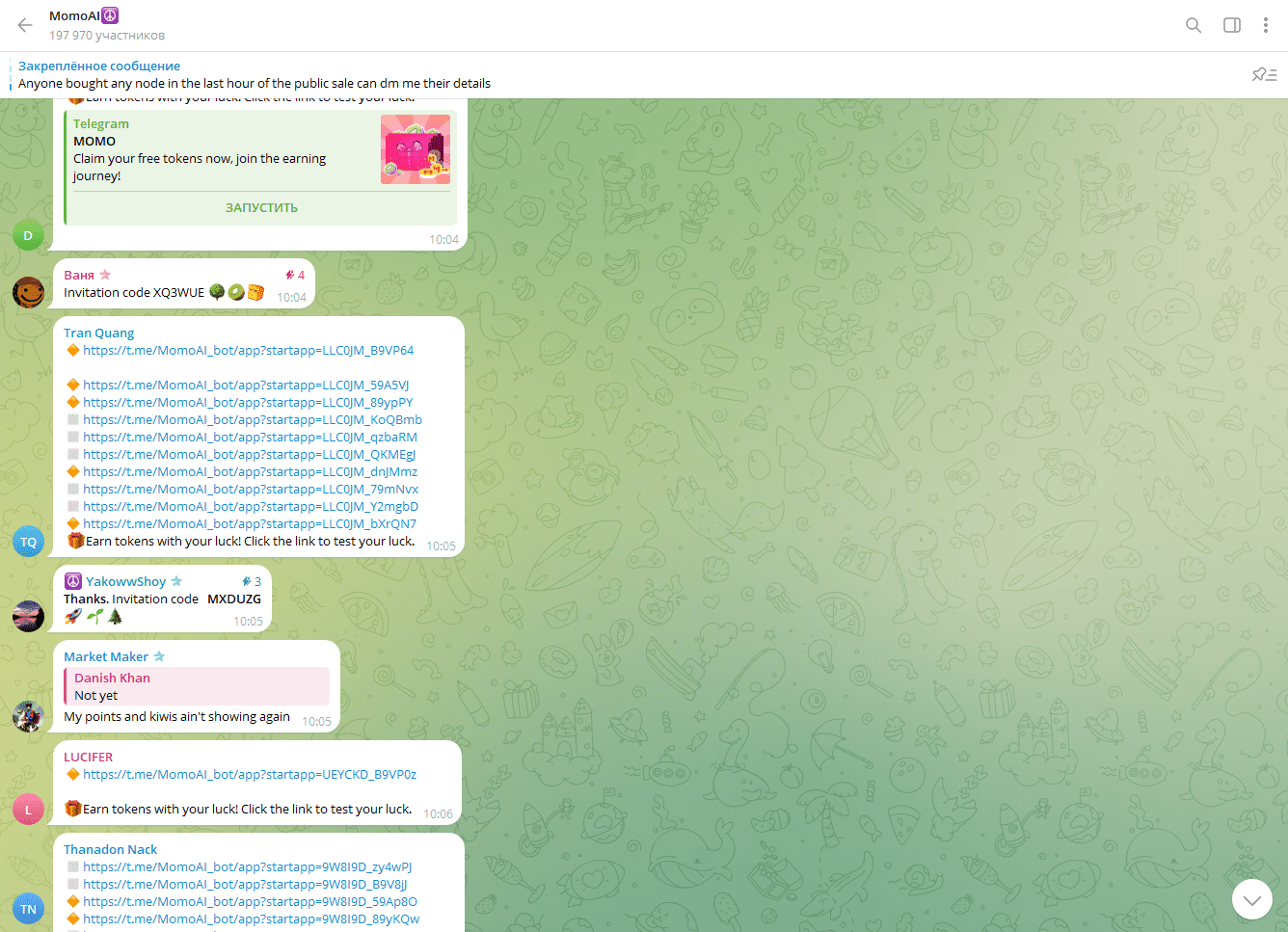Open the TQ user avatar
The height and width of the screenshot is (932, 1288).
tap(28, 542)
